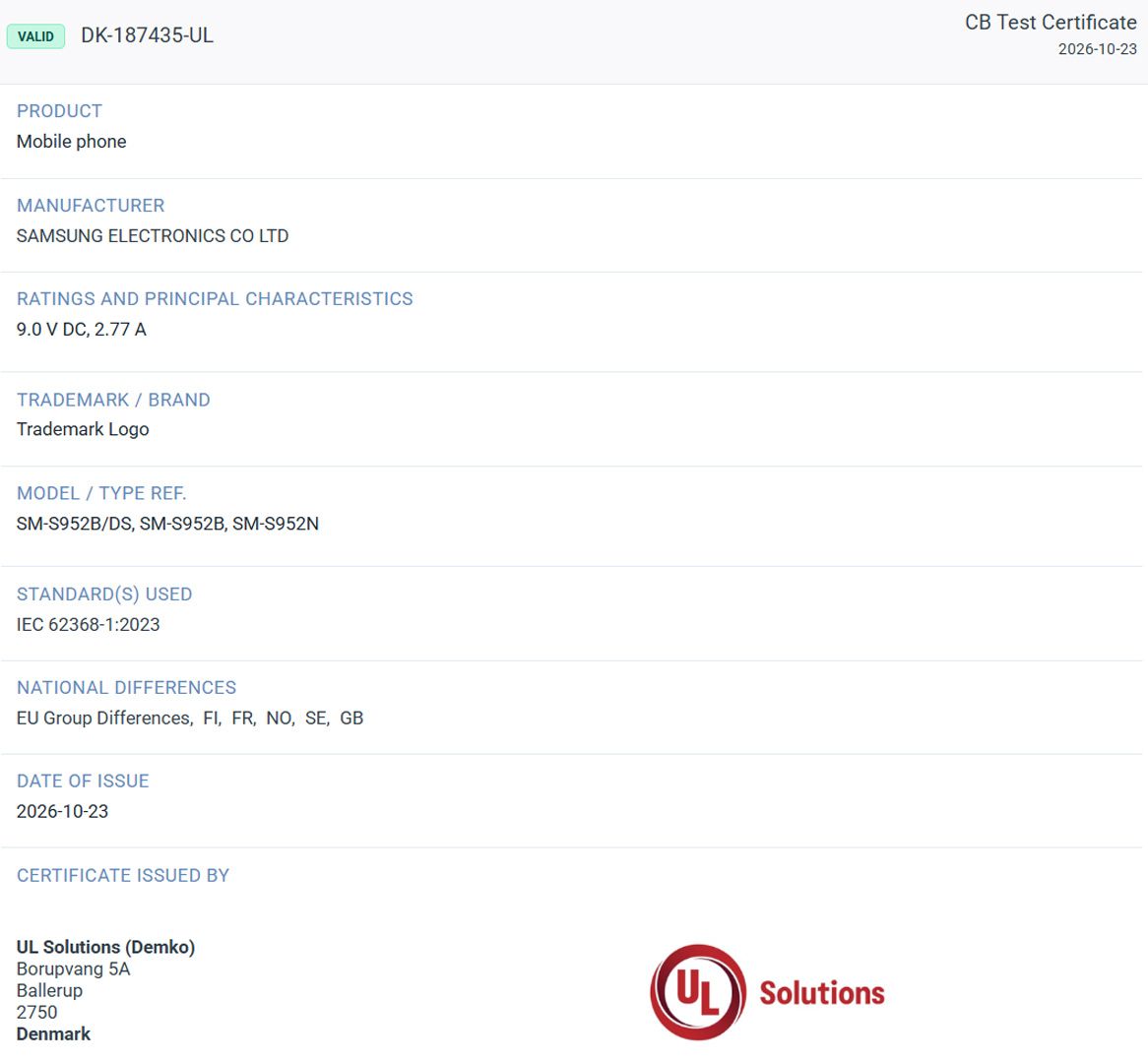Screen dimensions: 1148x1063
Task: Click the PRODUCT section label
Action: coord(59,110)
